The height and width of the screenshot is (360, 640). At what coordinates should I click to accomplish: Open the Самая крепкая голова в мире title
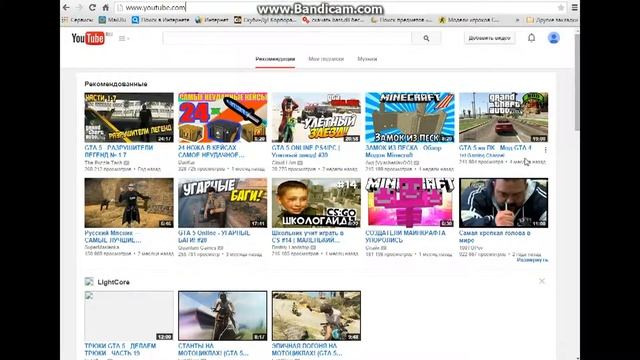click(x=495, y=236)
